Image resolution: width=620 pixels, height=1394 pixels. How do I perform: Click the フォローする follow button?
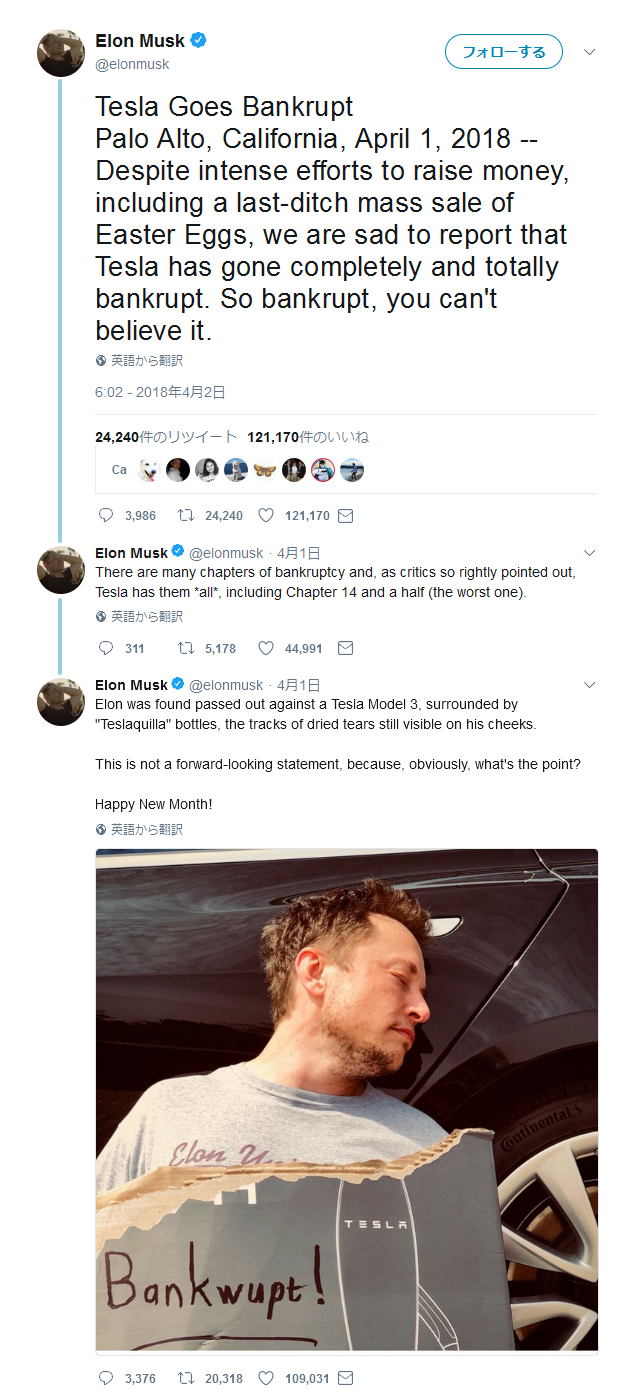pyautogui.click(x=503, y=51)
